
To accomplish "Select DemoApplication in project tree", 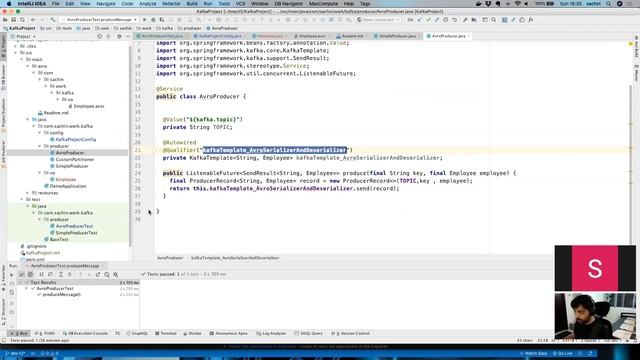I will click(68, 186).
